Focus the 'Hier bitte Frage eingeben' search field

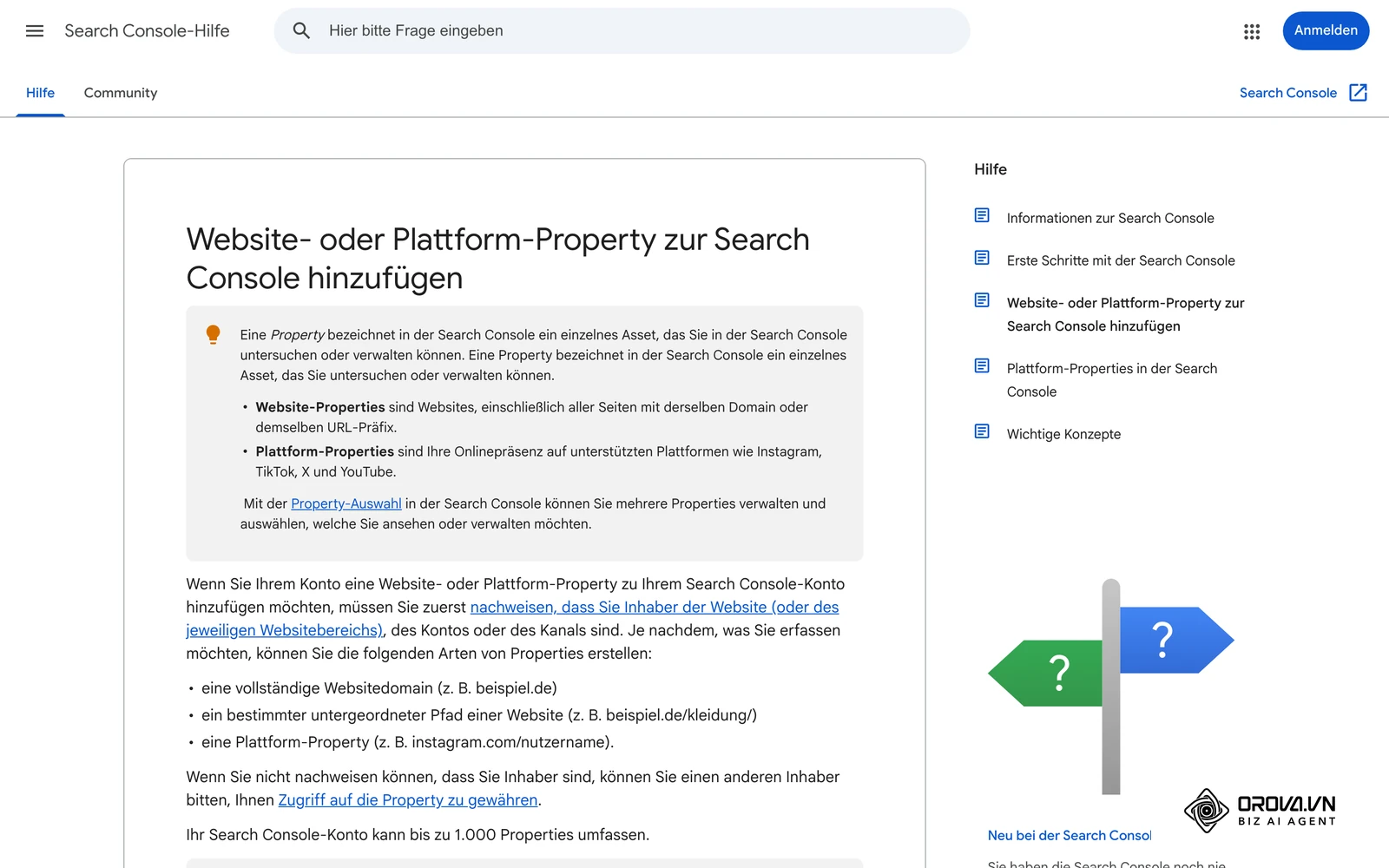[x=622, y=31]
